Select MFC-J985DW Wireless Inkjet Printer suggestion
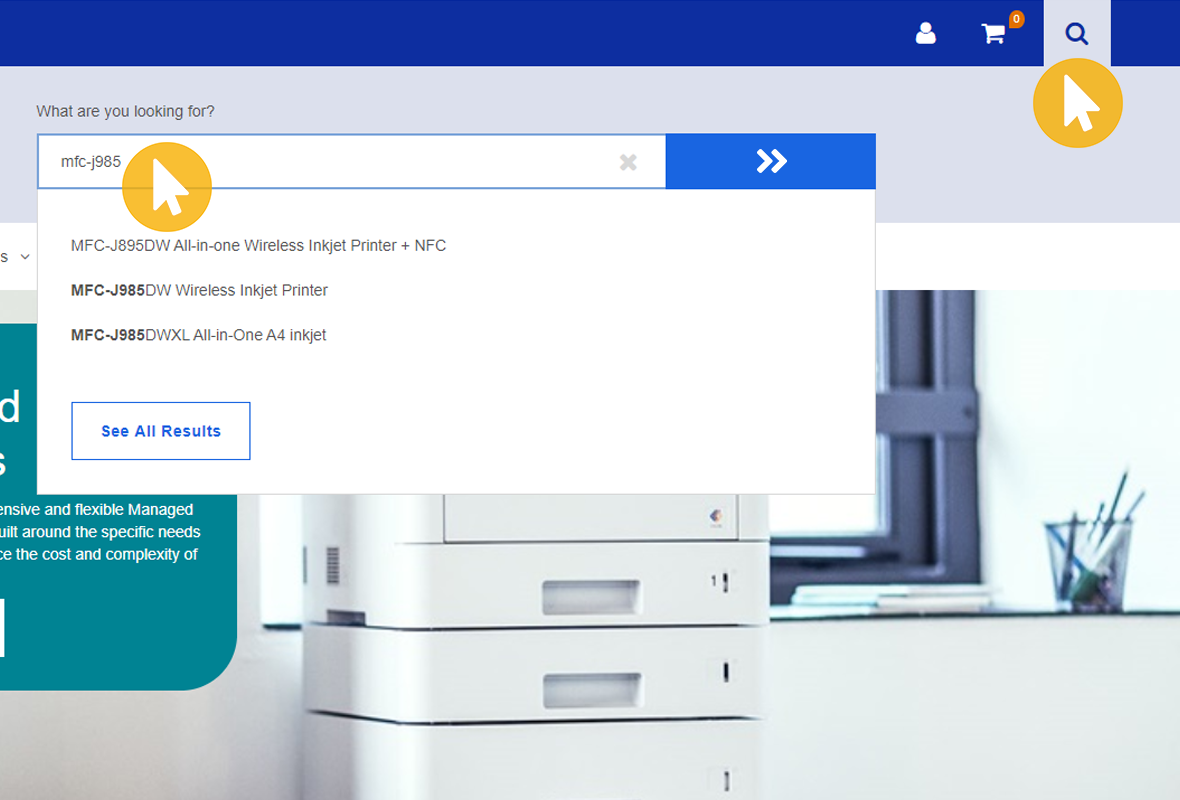This screenshot has height=800, width=1180. coord(199,290)
